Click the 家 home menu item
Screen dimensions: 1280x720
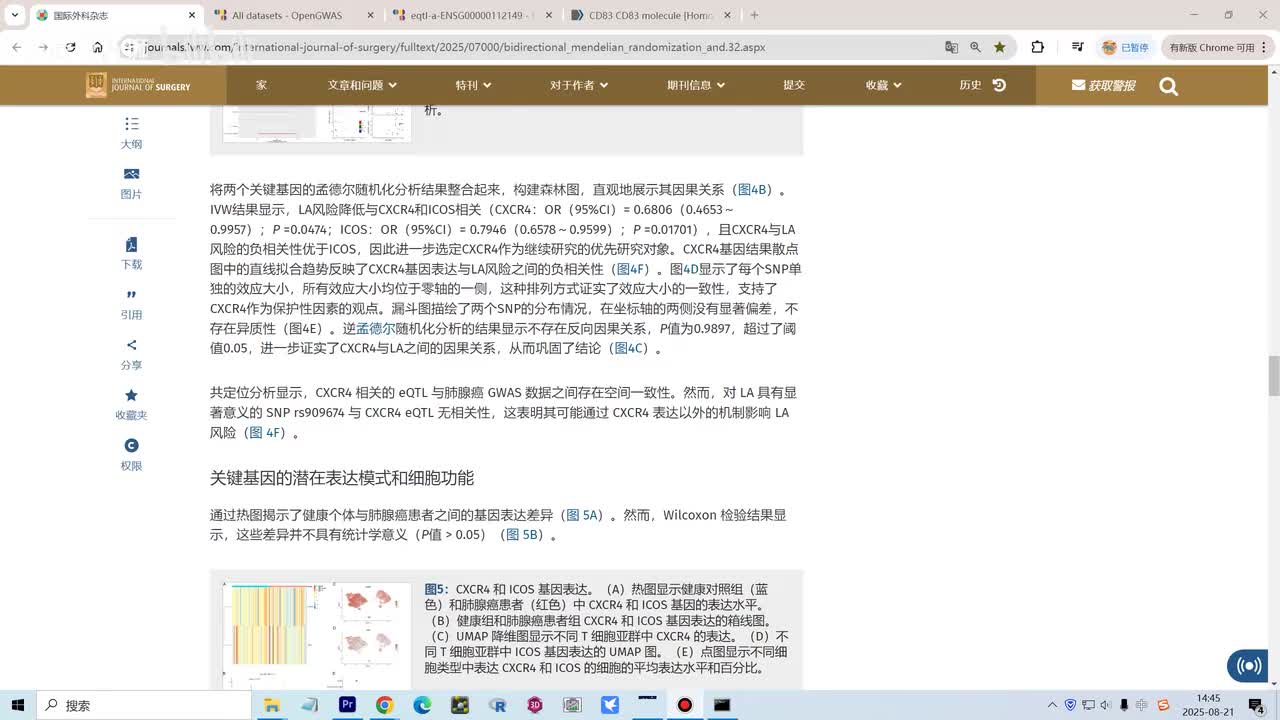pos(261,85)
